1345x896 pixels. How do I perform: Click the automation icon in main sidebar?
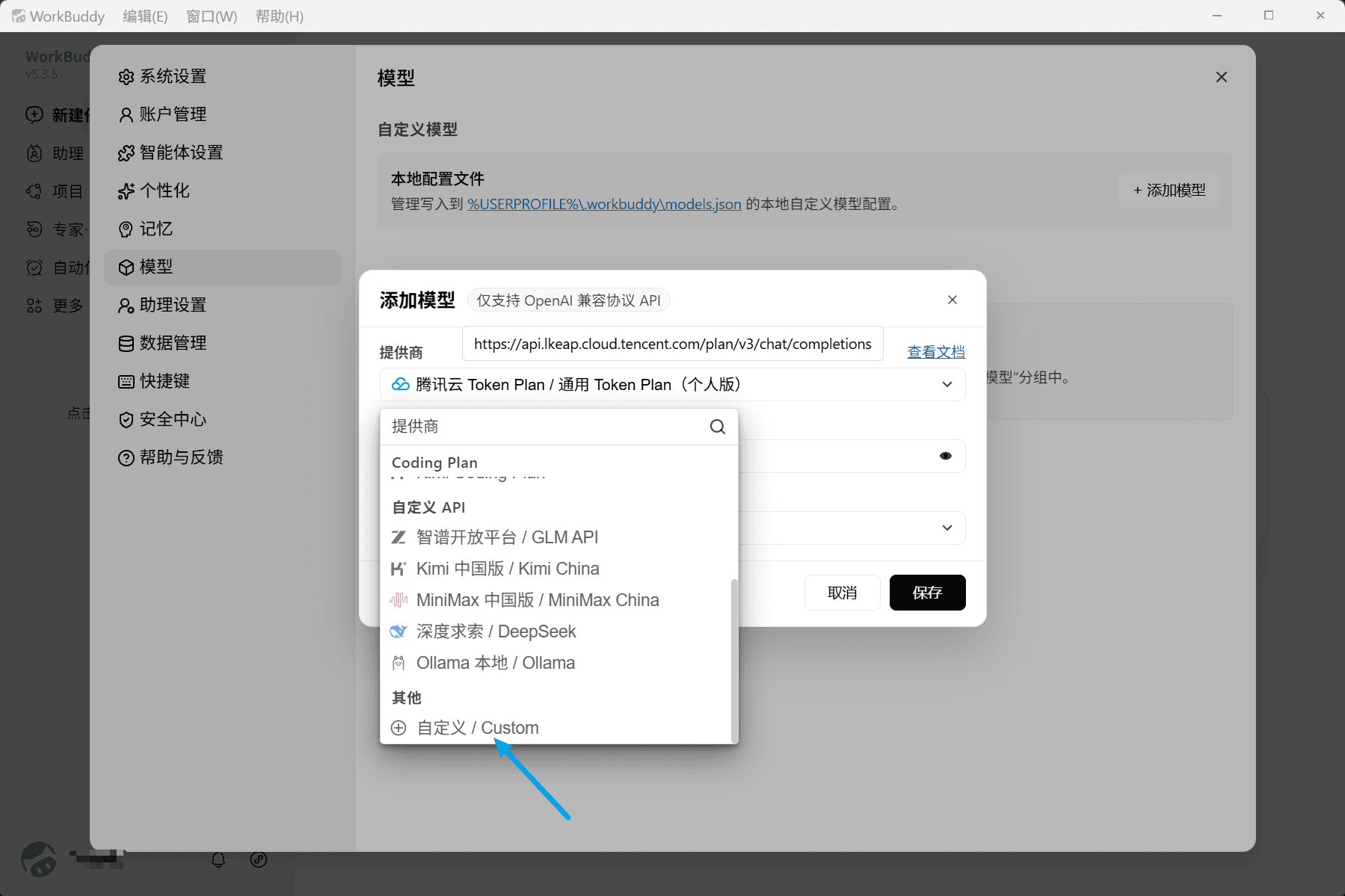pos(34,268)
